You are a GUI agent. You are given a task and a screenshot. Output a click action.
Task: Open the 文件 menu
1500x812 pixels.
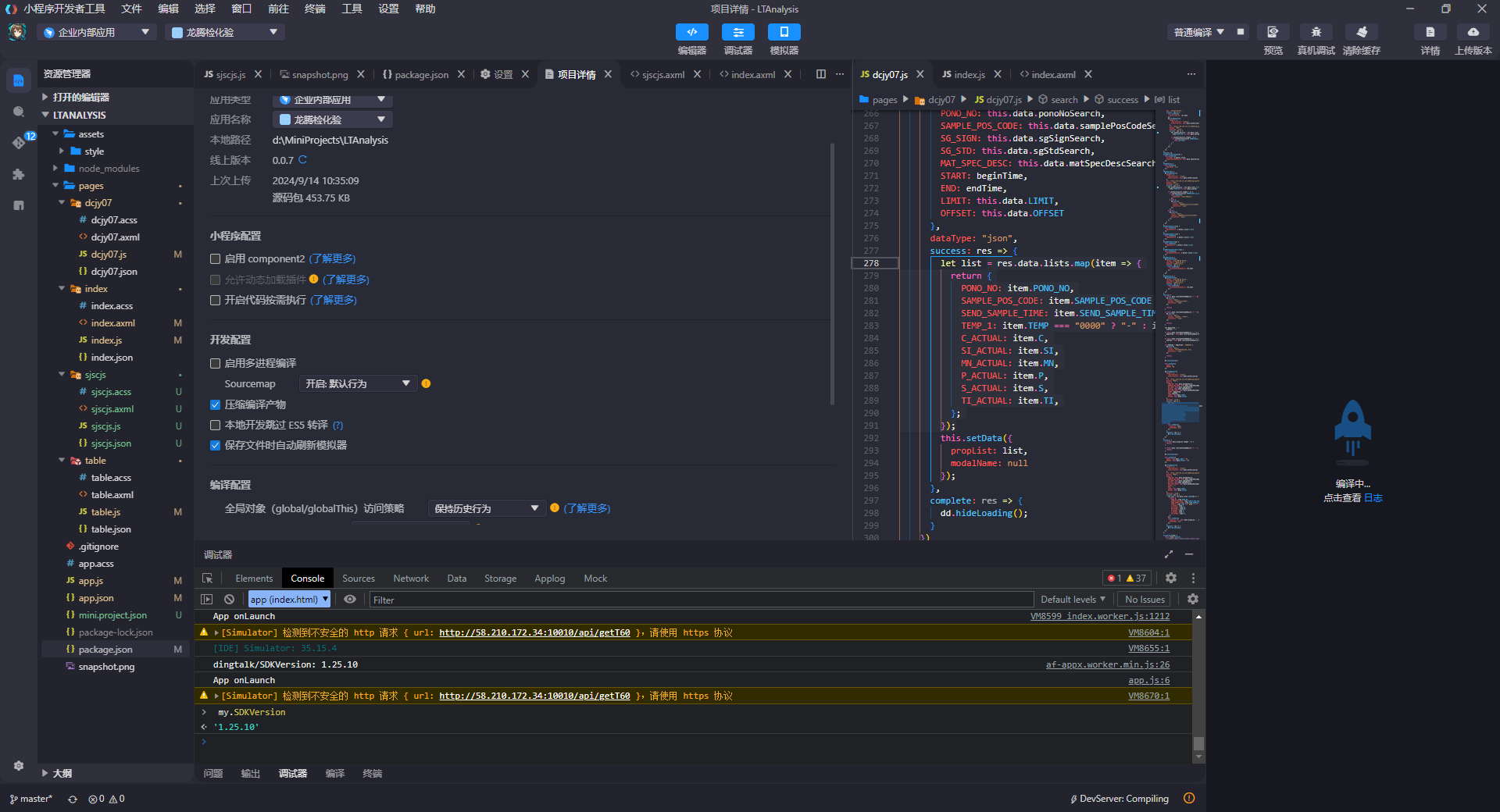click(x=131, y=9)
